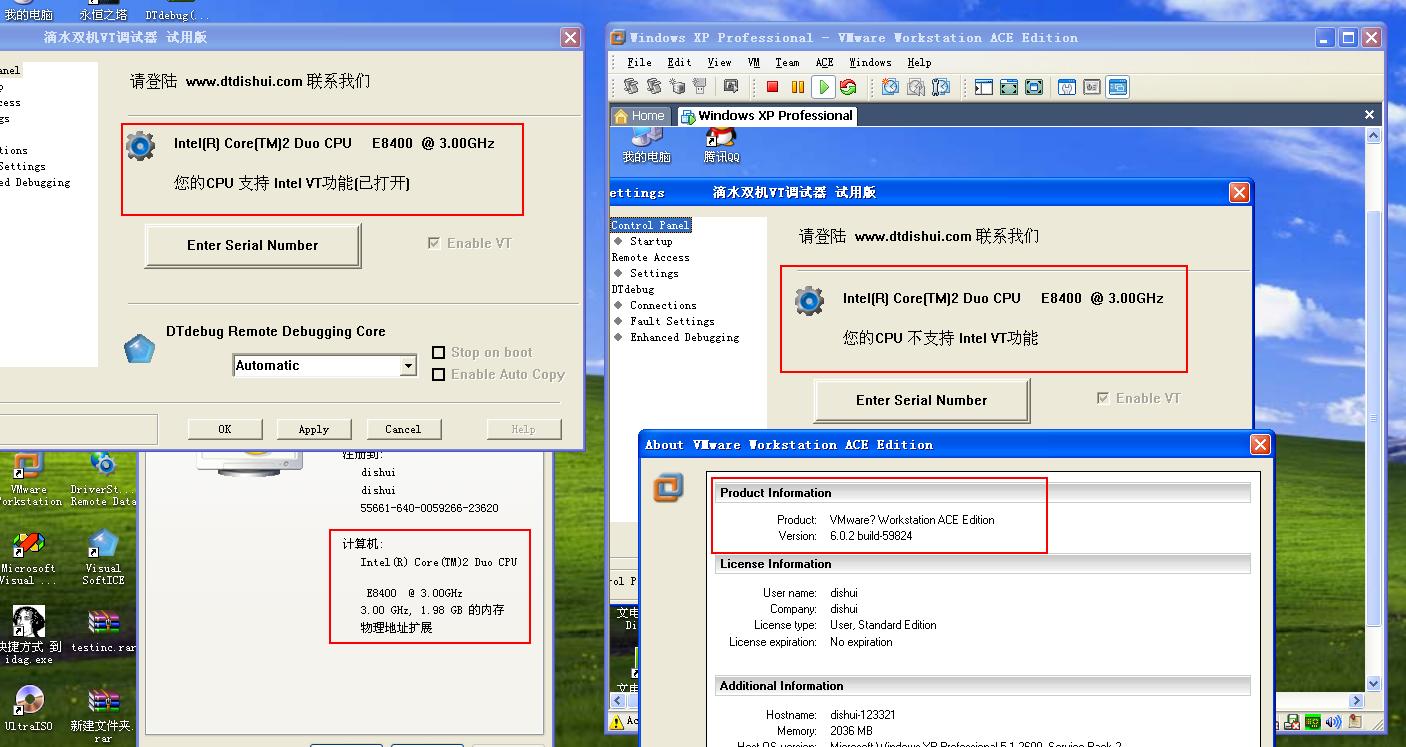This screenshot has width=1406, height=747.
Task: Click the Console view toolbar icon
Action: 1117,87
